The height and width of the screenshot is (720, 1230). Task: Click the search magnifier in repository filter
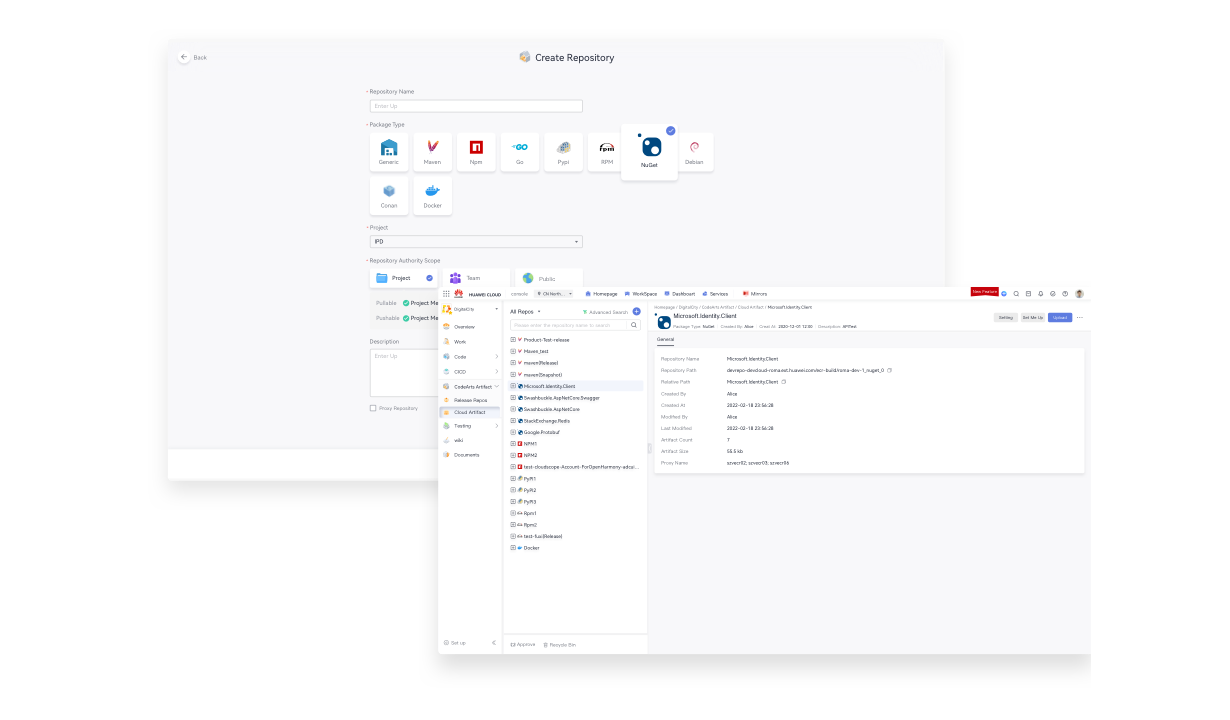pos(634,325)
